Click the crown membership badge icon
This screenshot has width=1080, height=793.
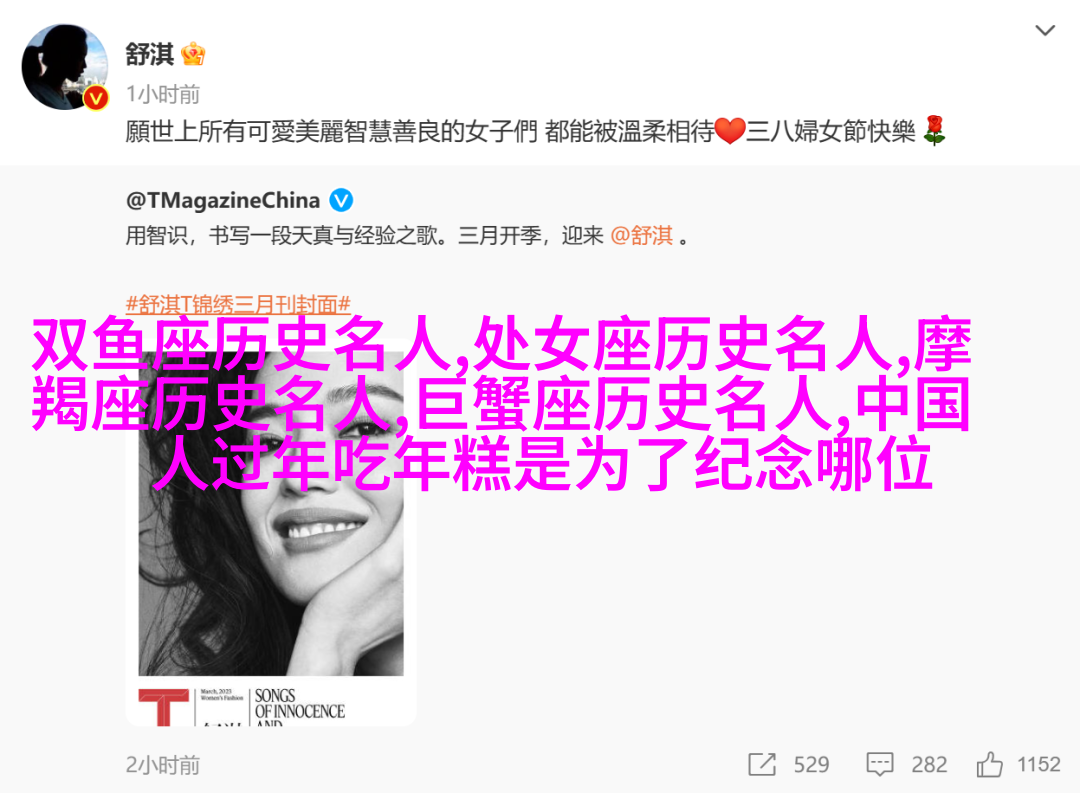coord(193,54)
